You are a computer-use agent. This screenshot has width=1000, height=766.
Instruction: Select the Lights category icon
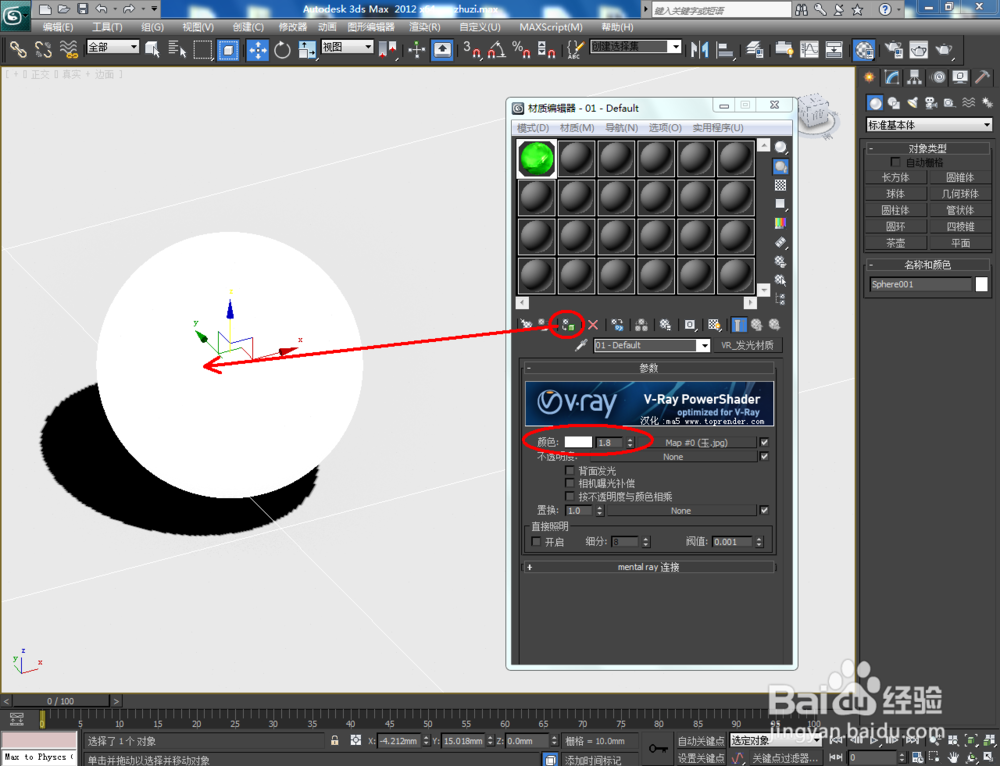pos(913,103)
